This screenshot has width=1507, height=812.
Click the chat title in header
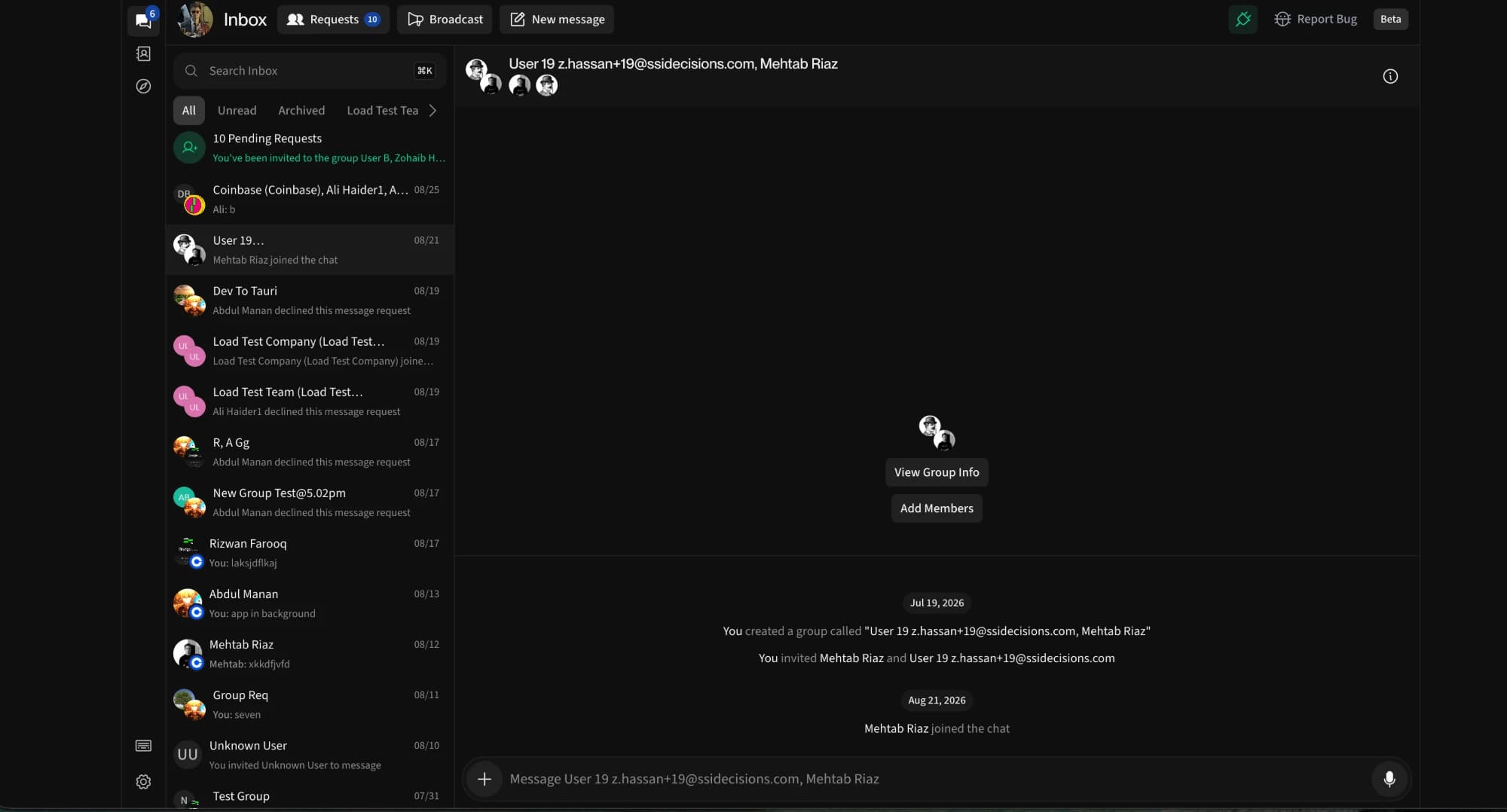(673, 64)
